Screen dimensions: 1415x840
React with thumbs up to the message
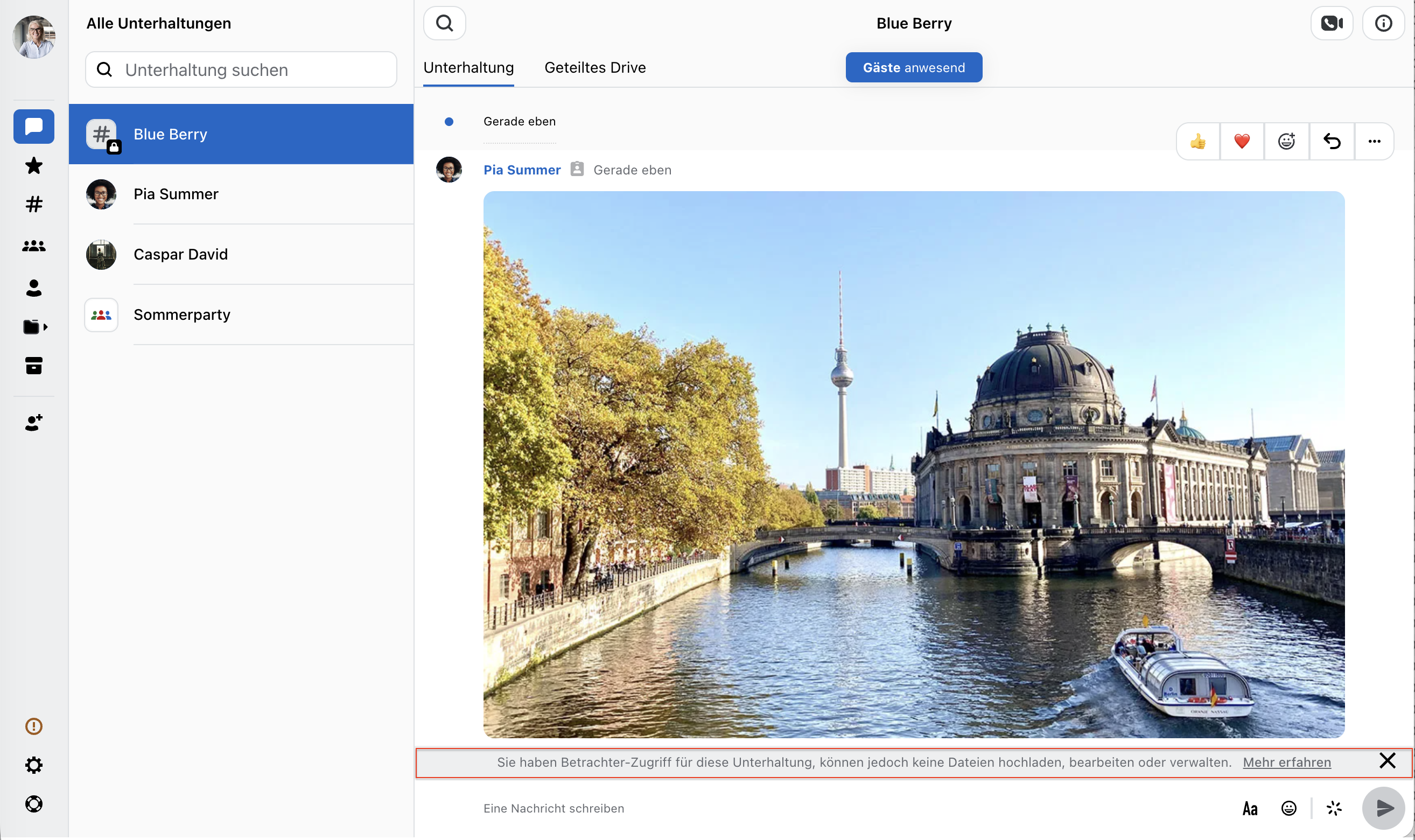pos(1197,142)
